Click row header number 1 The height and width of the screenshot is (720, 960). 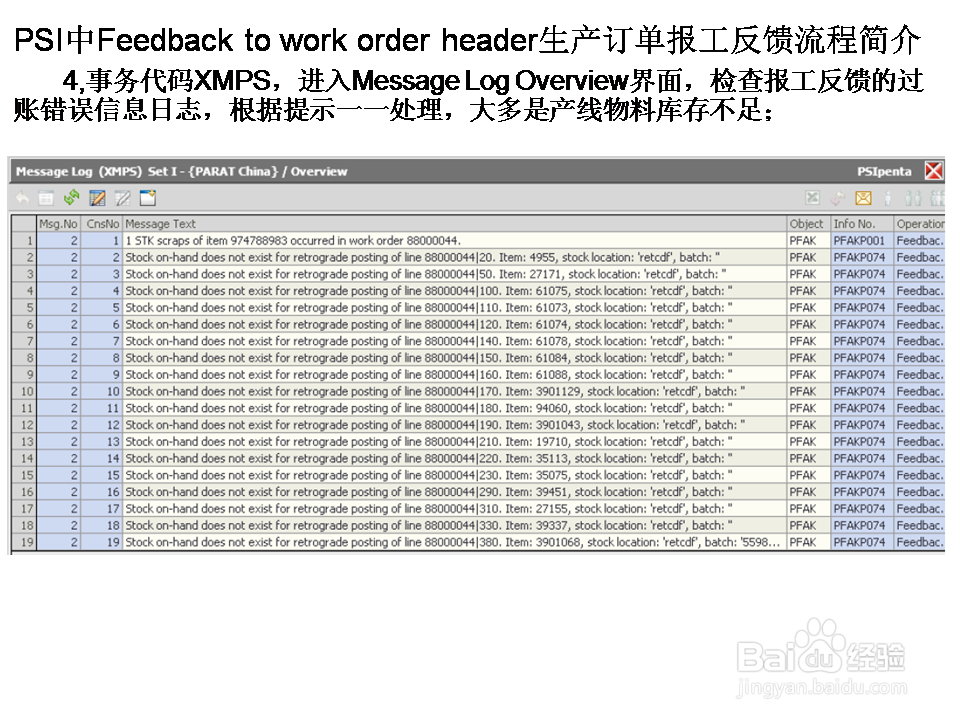click(x=24, y=241)
